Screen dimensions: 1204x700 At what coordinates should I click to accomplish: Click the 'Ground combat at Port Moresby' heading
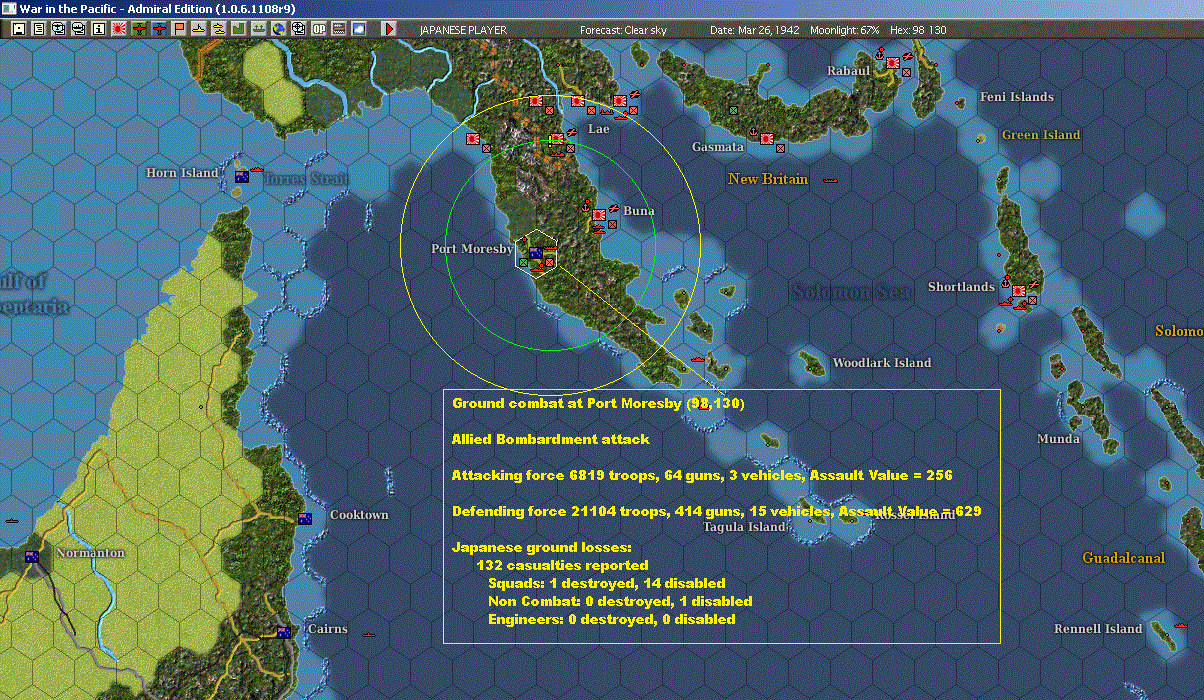598,403
